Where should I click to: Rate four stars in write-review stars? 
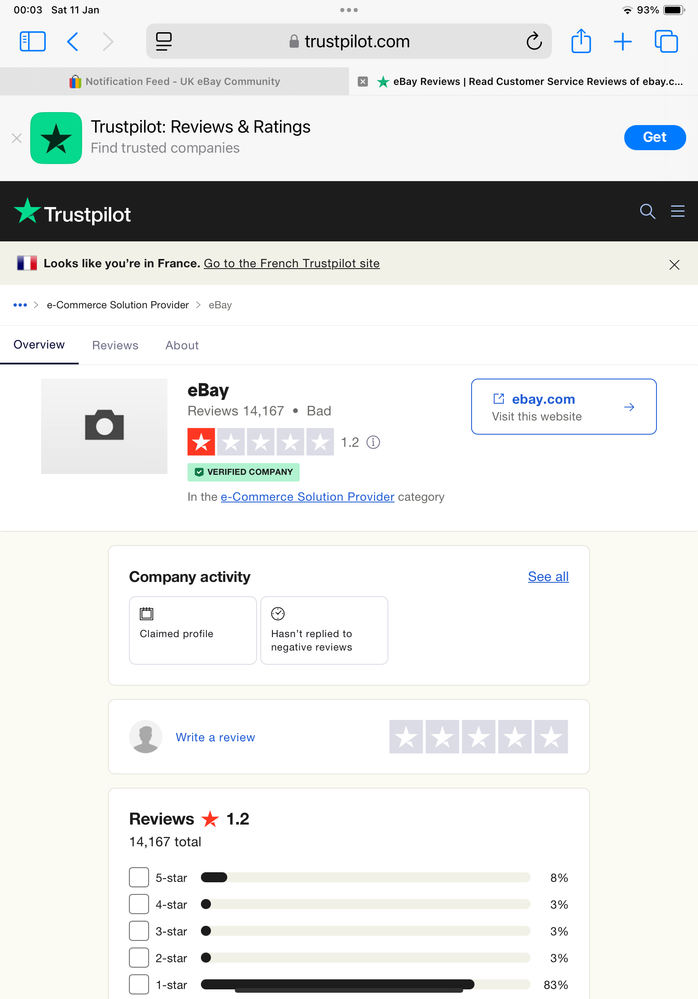click(x=515, y=737)
